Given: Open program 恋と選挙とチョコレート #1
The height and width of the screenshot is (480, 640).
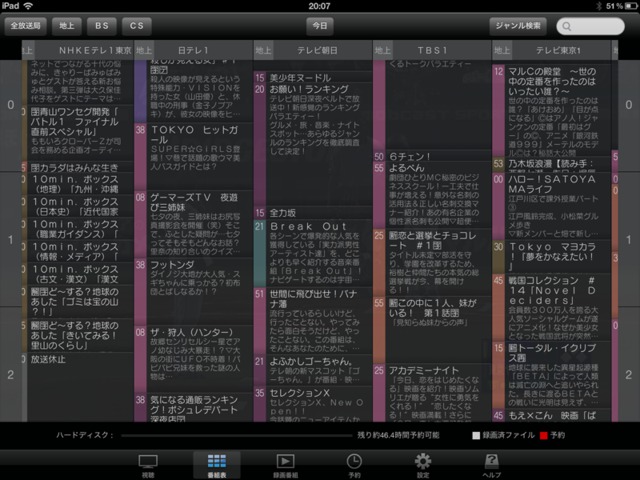Looking at the screenshot, I should coord(432,262).
